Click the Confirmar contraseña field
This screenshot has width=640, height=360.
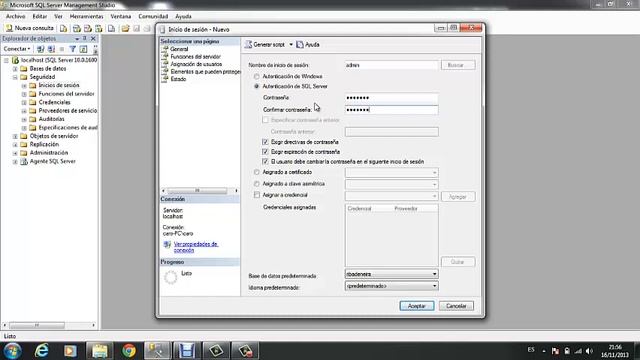pos(391,109)
